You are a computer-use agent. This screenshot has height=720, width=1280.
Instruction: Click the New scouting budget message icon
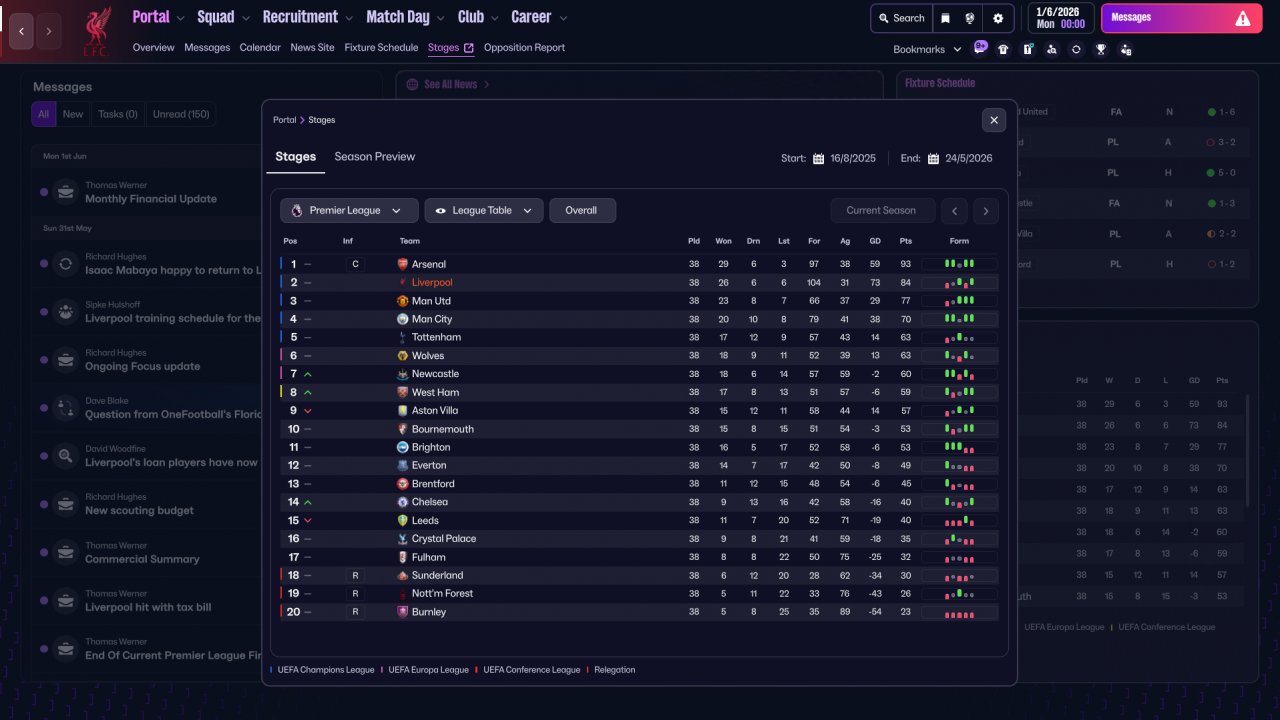click(65, 504)
